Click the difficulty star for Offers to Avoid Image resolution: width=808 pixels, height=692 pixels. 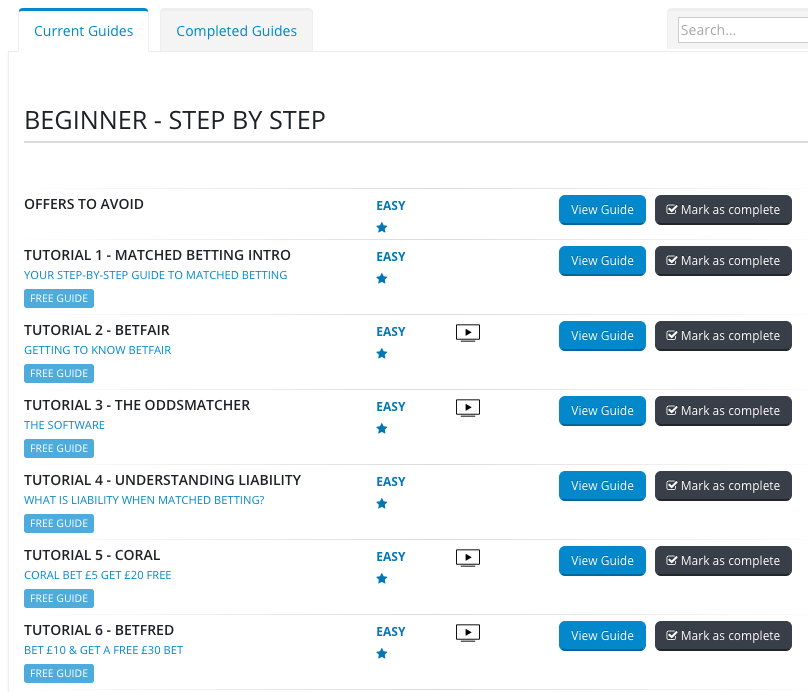(381, 228)
